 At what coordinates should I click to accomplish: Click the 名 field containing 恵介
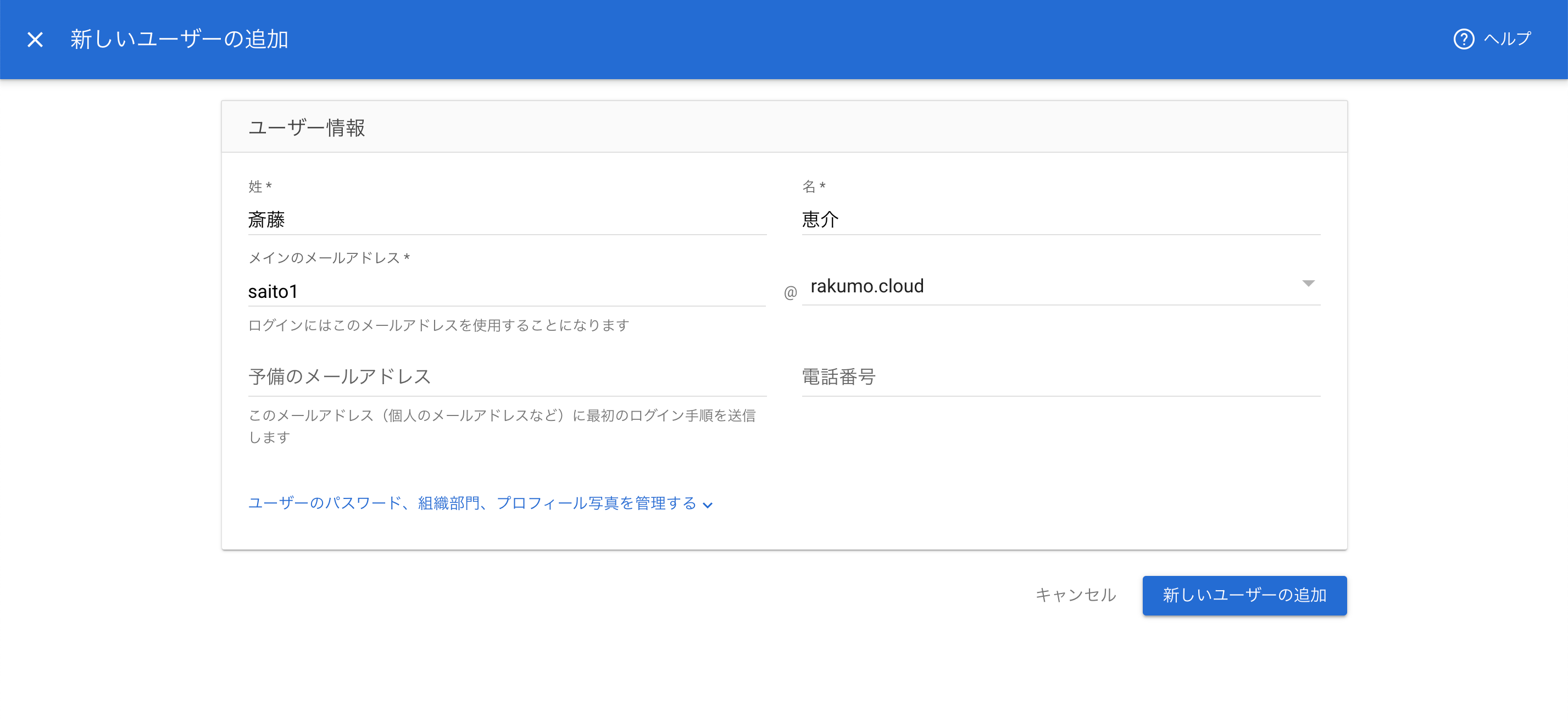(x=1061, y=219)
